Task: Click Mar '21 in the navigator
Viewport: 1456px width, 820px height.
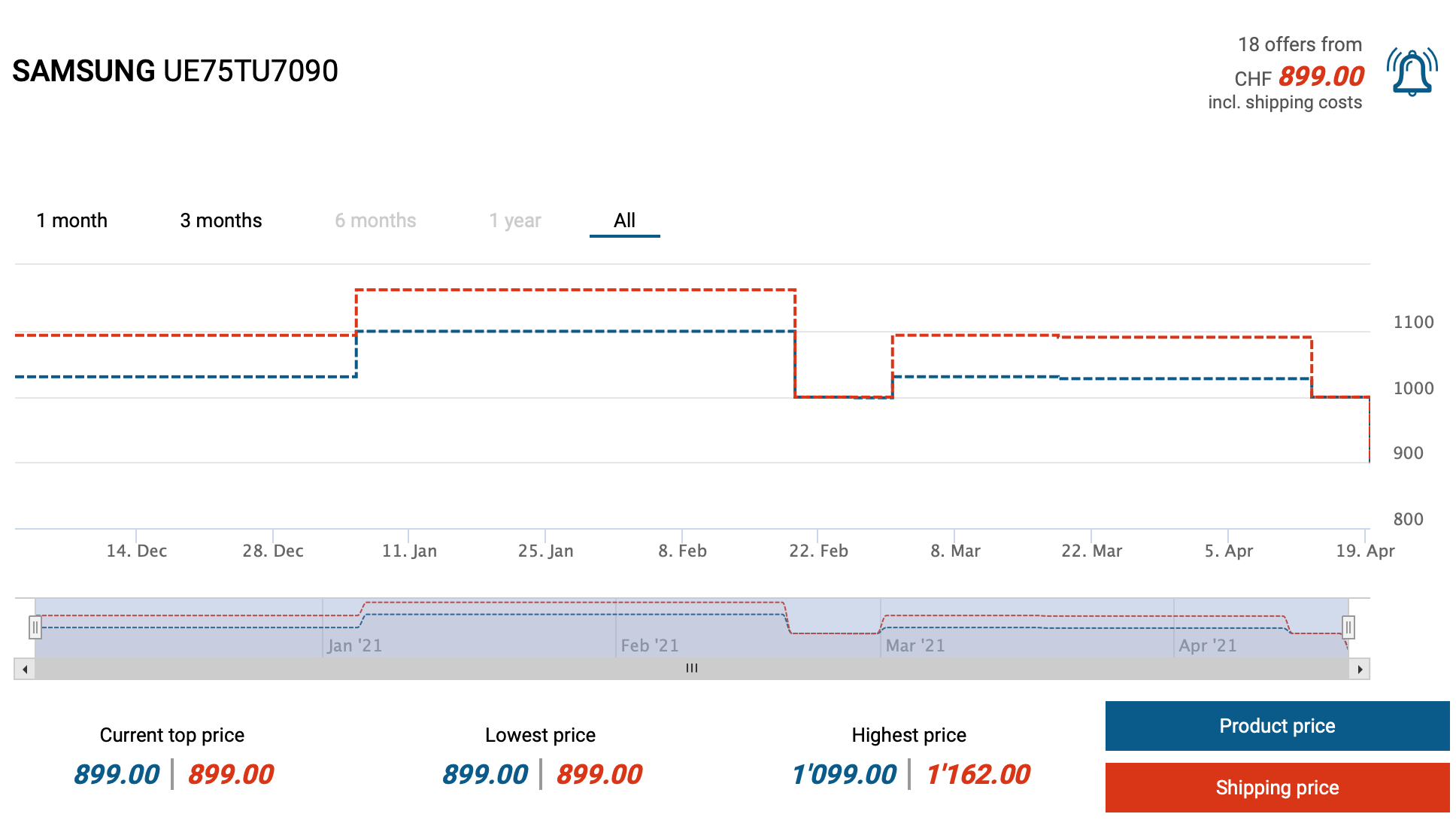Action: pyautogui.click(x=915, y=645)
